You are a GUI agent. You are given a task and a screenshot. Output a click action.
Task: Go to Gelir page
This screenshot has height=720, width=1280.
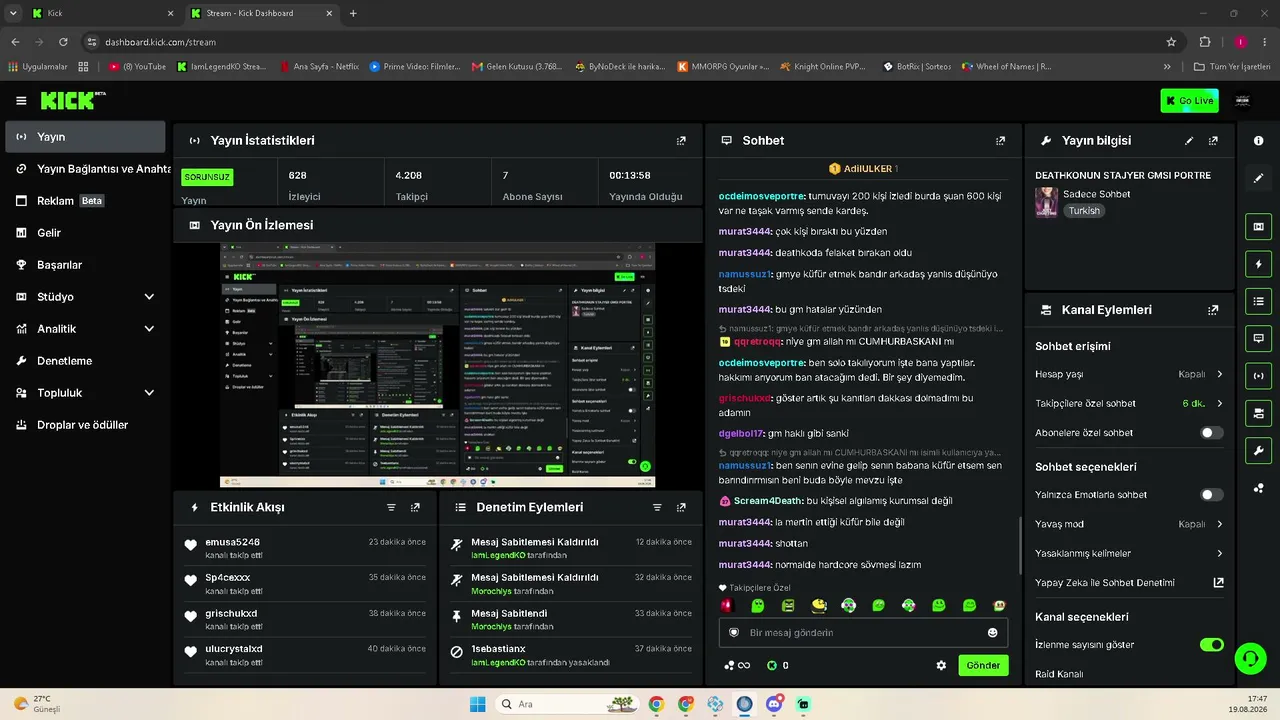point(85,233)
